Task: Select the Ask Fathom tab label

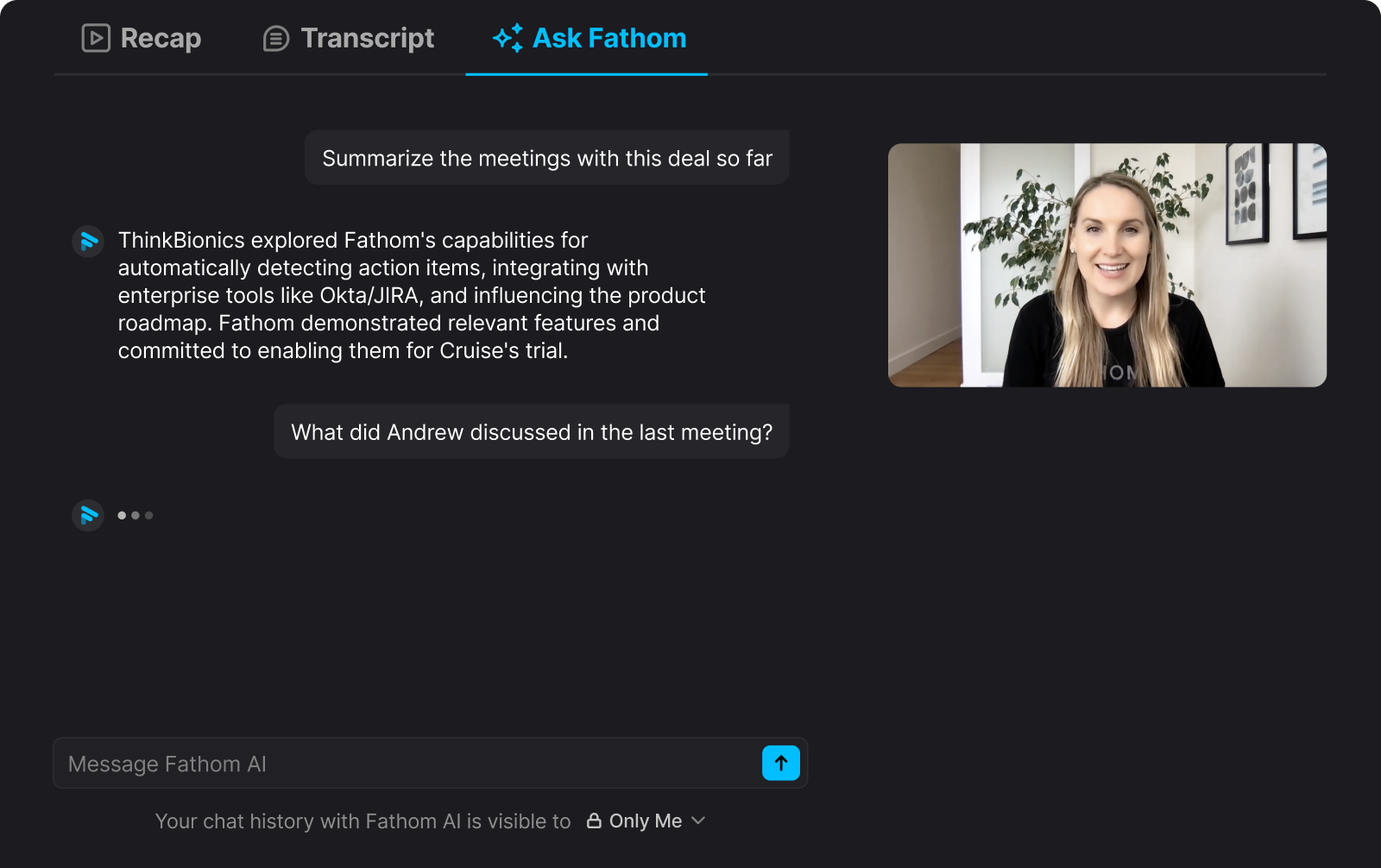Action: point(609,38)
